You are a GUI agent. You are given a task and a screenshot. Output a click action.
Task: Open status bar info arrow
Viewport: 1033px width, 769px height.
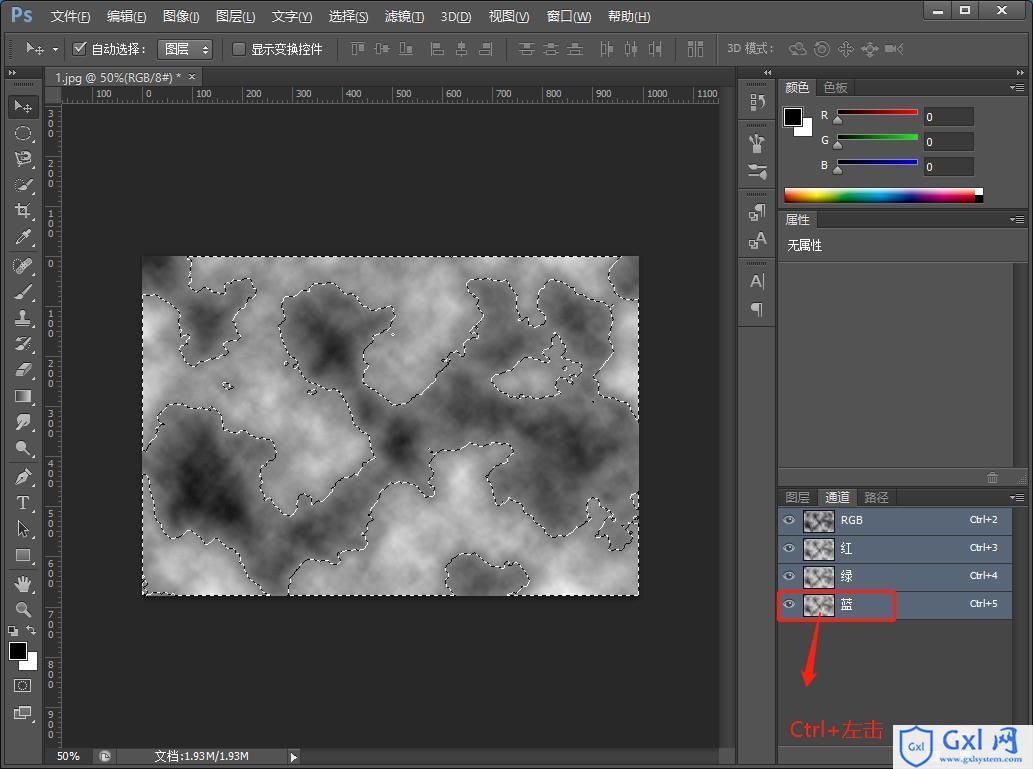coord(294,757)
